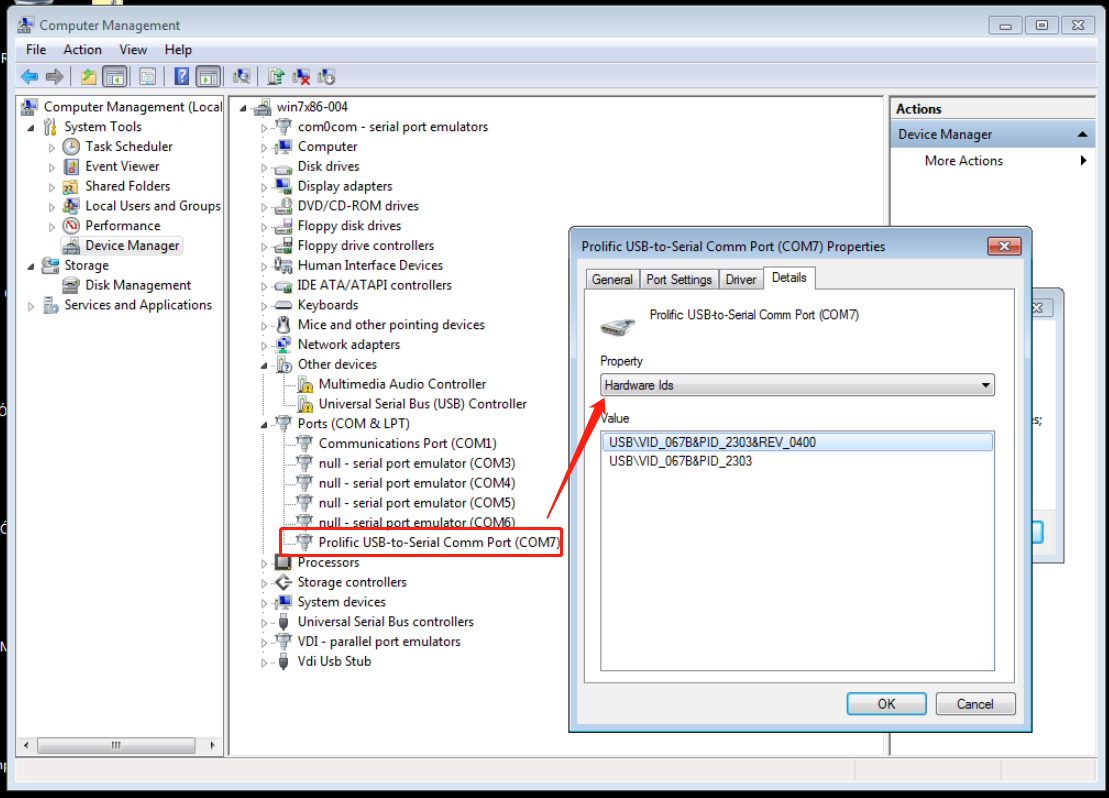Select Multimedia Audio Controller device
This screenshot has width=1109, height=798.
pyautogui.click(x=402, y=384)
